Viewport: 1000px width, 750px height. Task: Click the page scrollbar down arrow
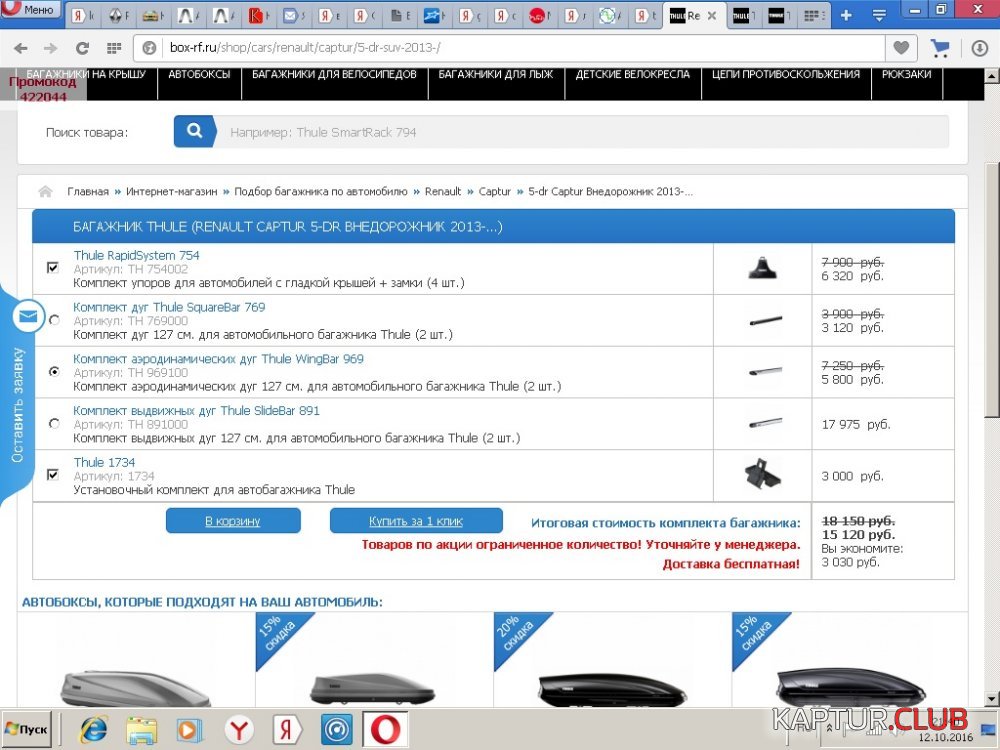[992, 700]
